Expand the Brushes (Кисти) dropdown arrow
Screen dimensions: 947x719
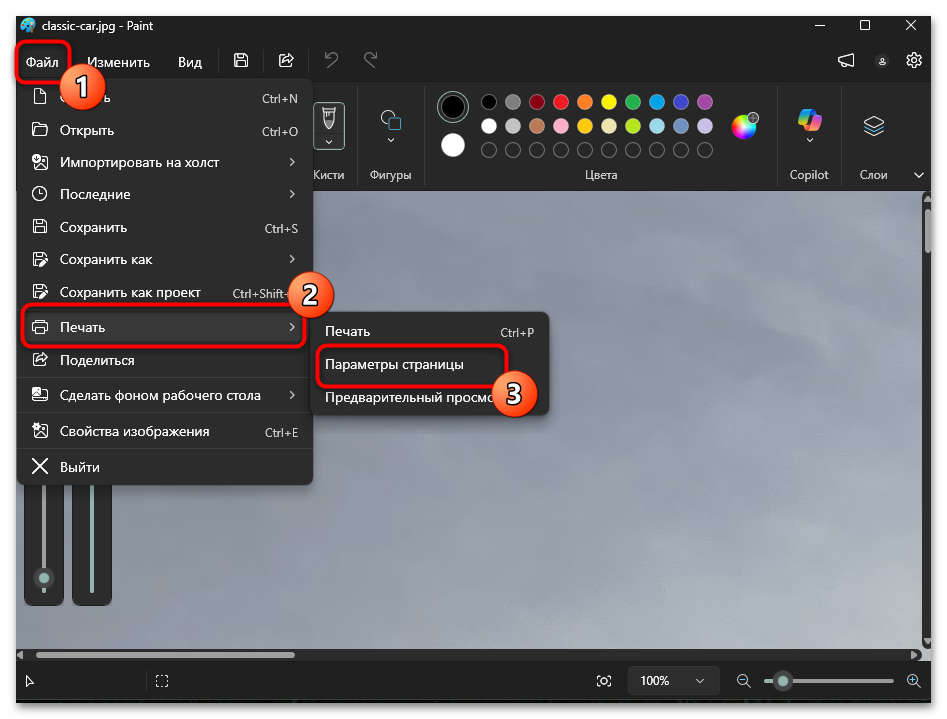point(329,142)
